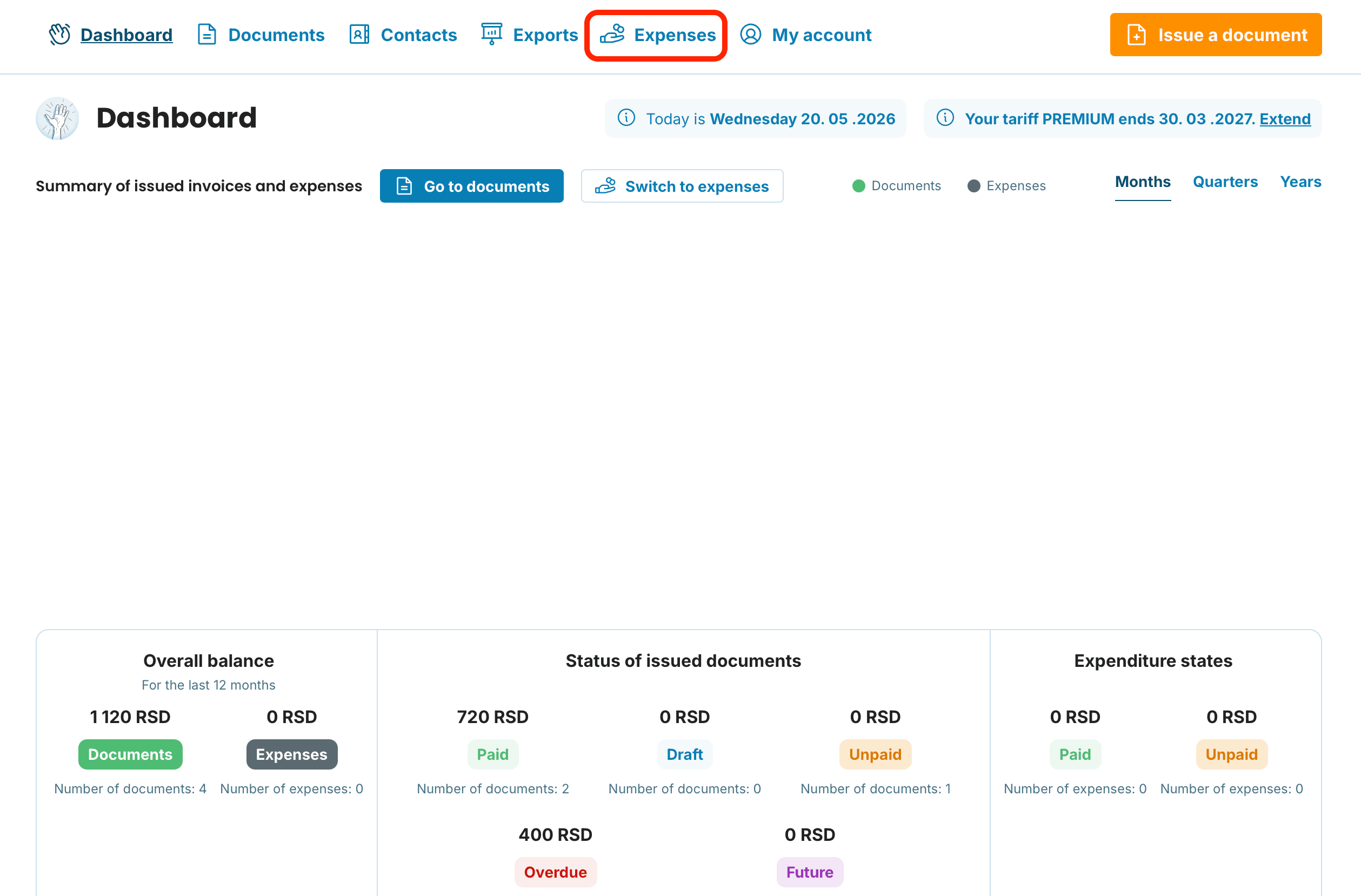Screen dimensions: 1361x896
Task: Click the Contacts address book icon
Action: (x=359, y=34)
